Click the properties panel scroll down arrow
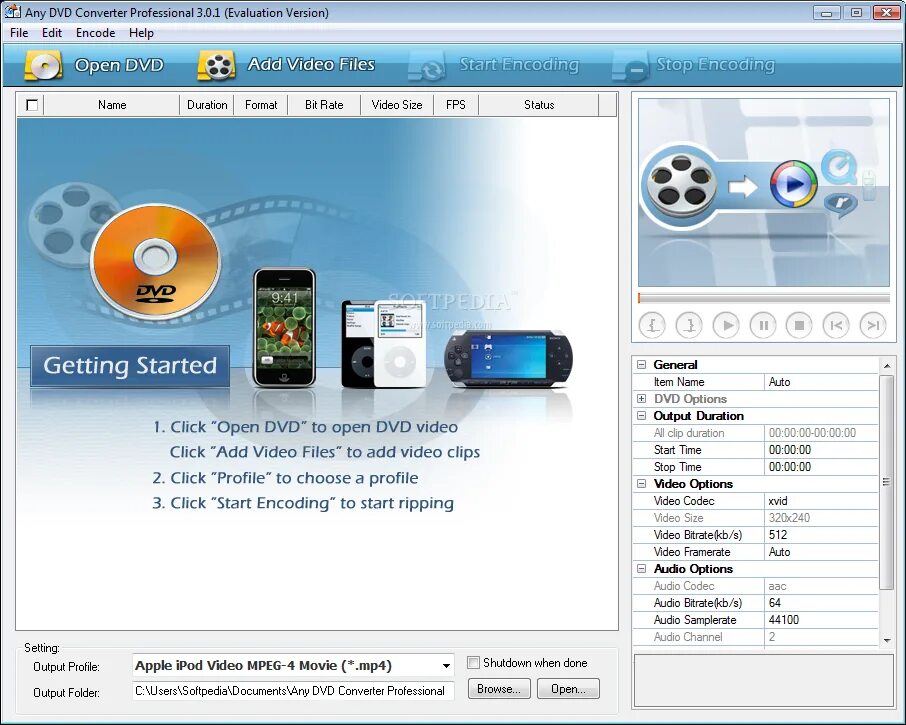The height and width of the screenshot is (725, 906). 886,640
